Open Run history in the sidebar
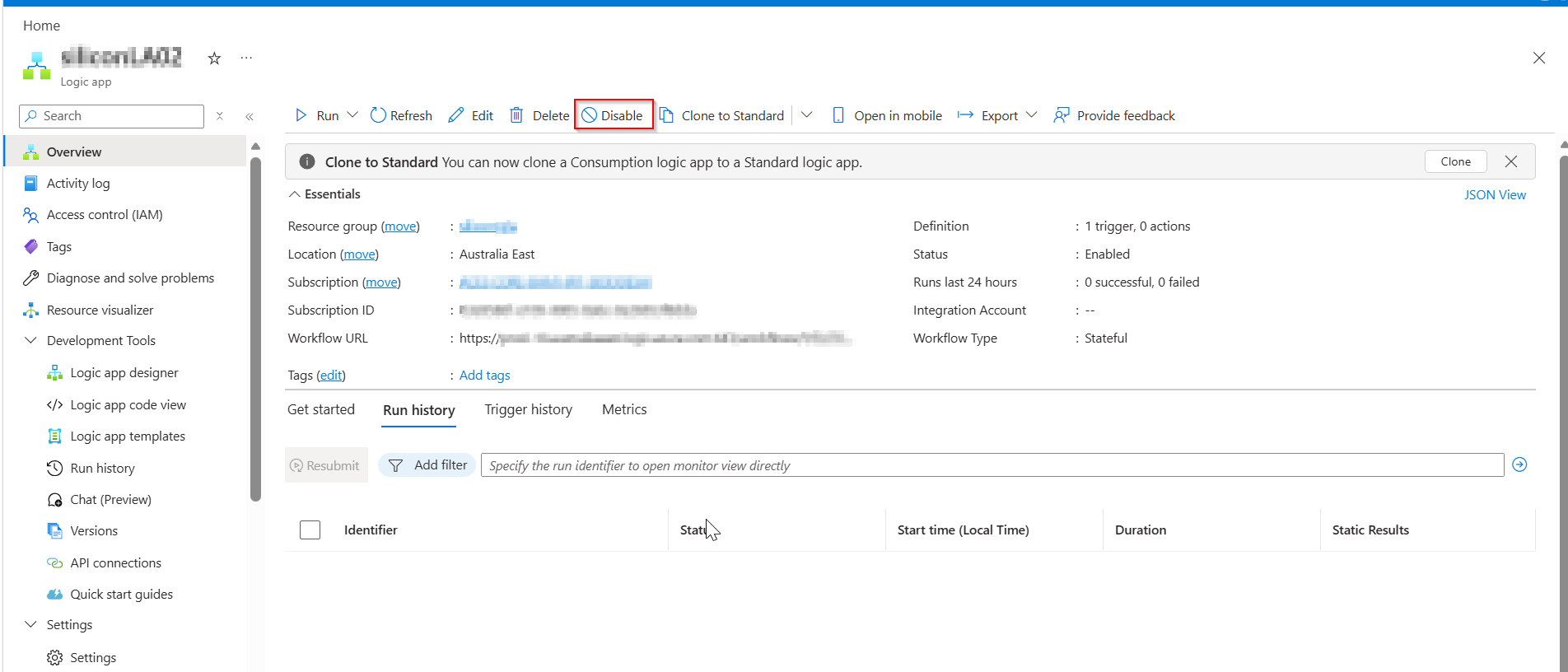 102,468
